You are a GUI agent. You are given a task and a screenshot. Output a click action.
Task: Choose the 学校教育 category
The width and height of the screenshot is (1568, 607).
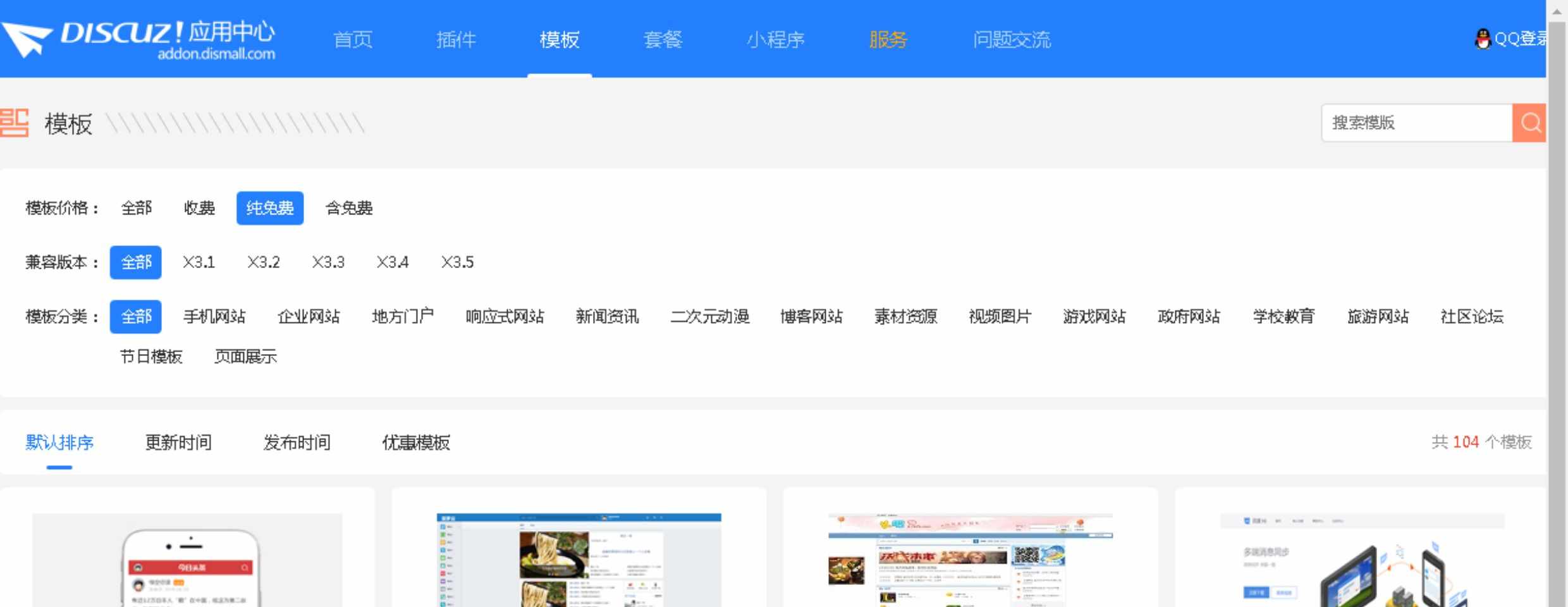tap(1283, 317)
